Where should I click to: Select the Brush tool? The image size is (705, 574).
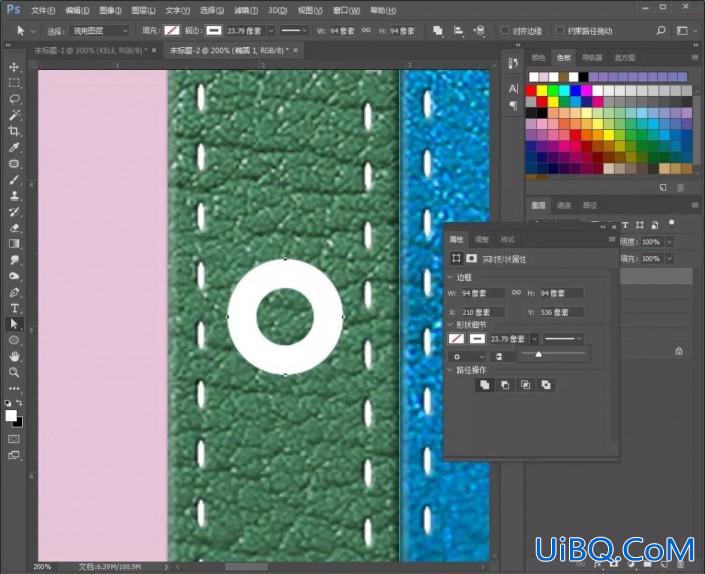pos(14,180)
